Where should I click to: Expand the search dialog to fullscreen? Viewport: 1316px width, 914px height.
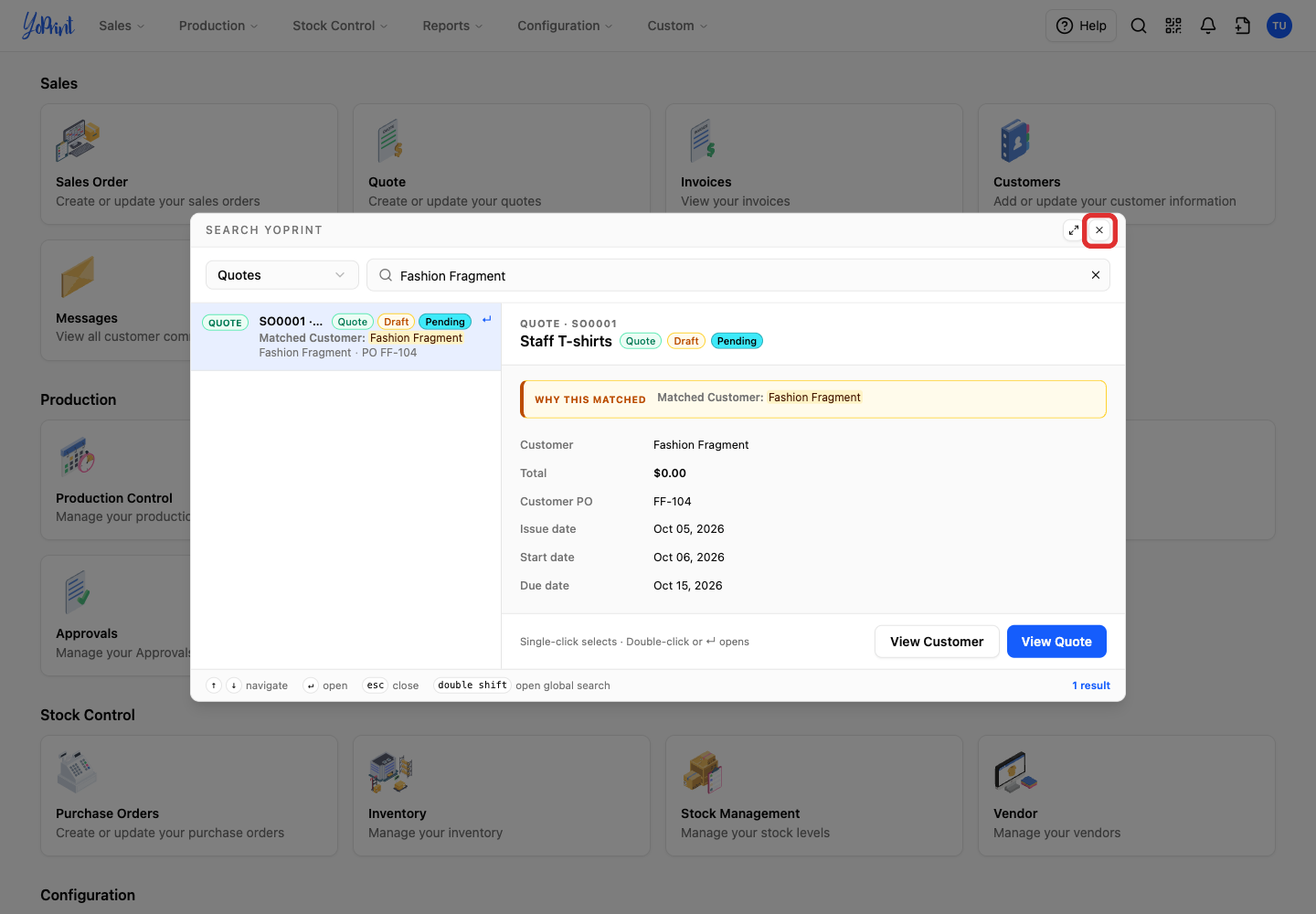point(1074,230)
